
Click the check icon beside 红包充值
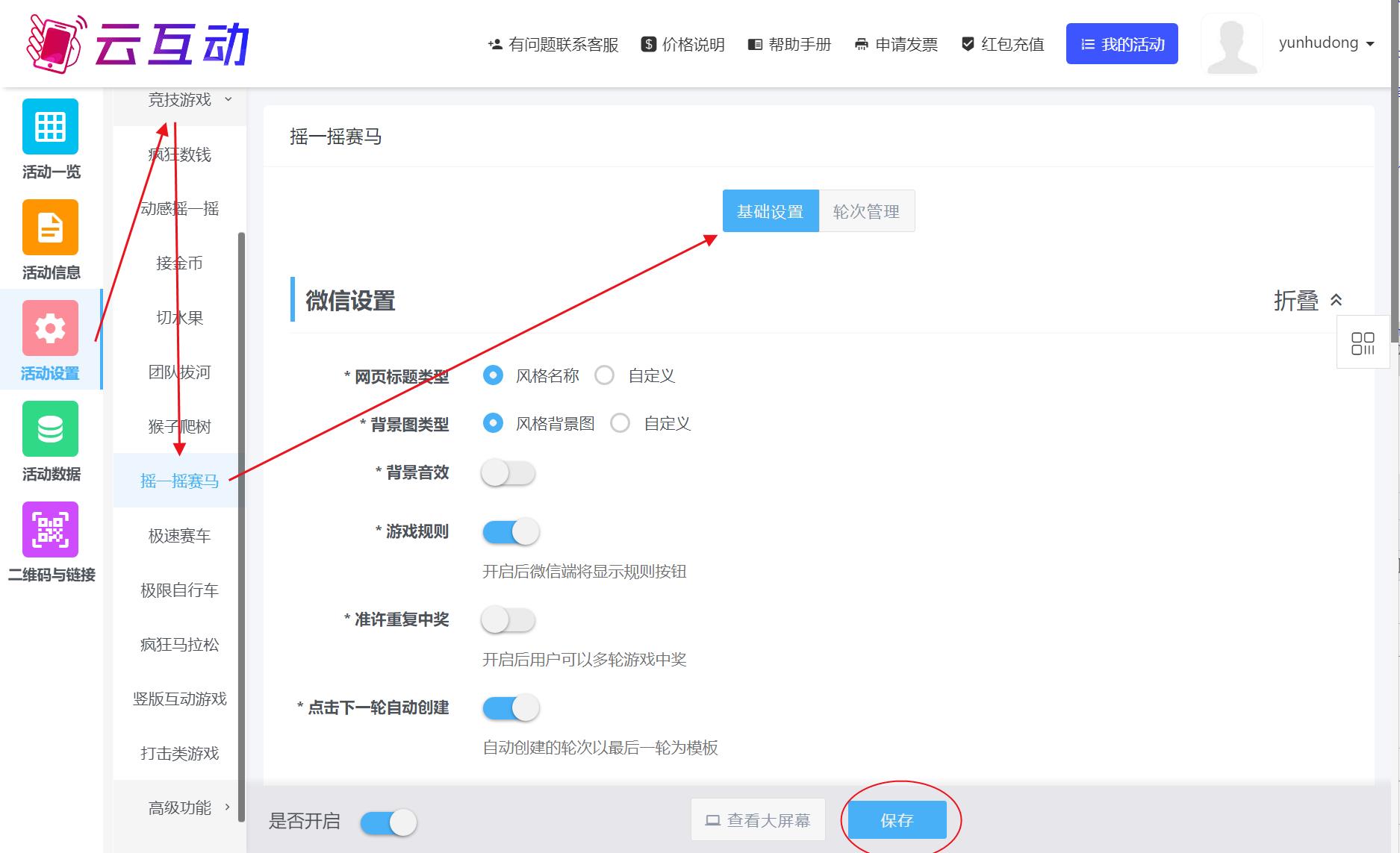(x=968, y=44)
